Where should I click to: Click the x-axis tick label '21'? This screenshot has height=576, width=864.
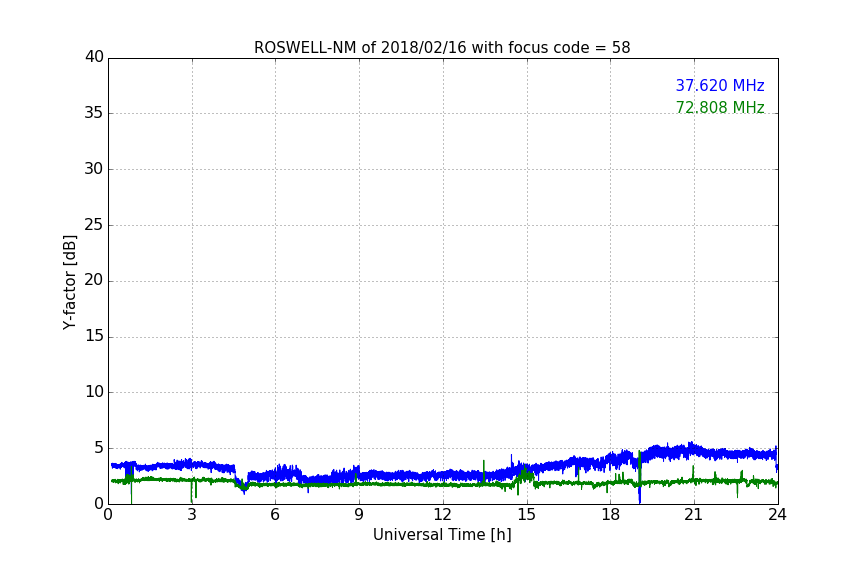point(693,515)
